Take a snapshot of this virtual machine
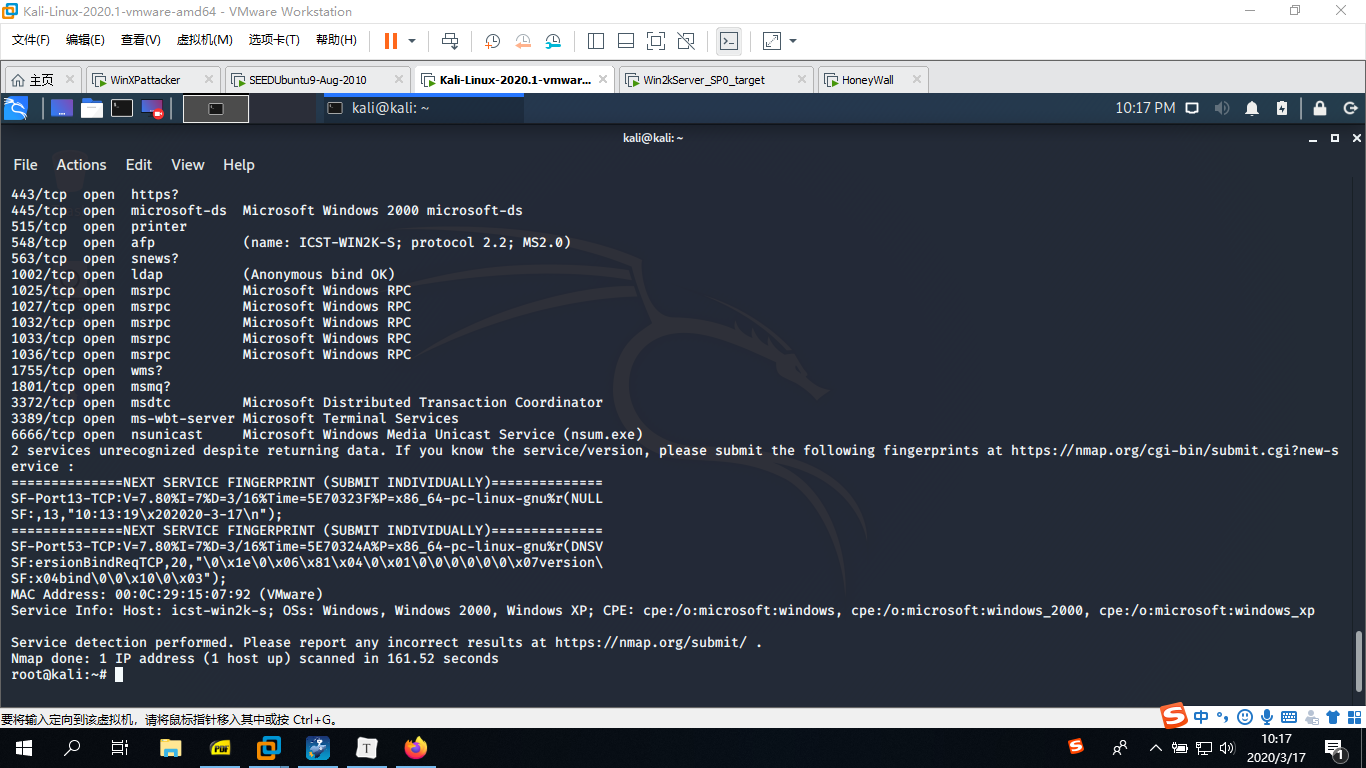 [x=493, y=41]
